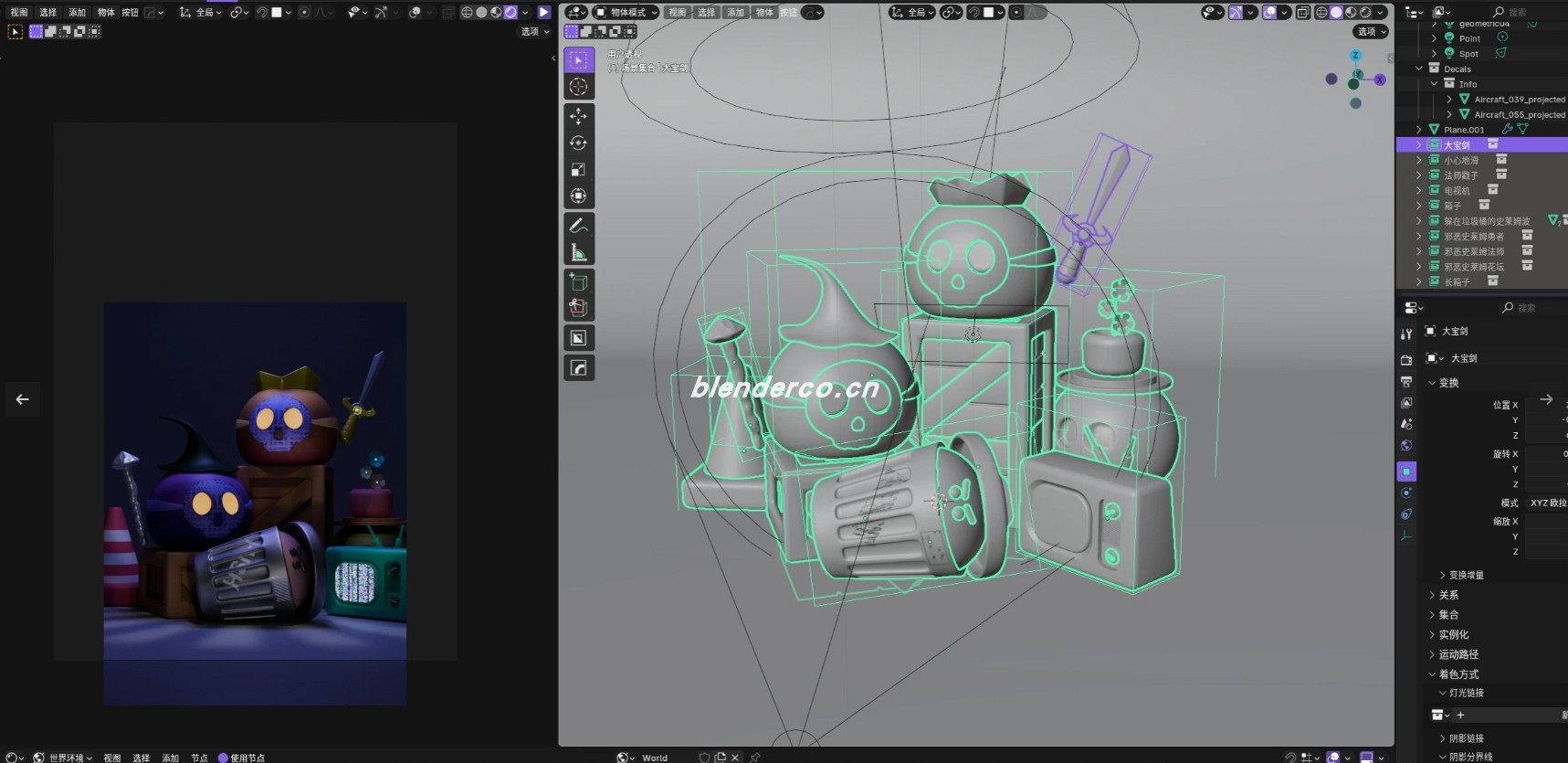
Task: Open the viewport 添加 menu
Action: pos(735,12)
